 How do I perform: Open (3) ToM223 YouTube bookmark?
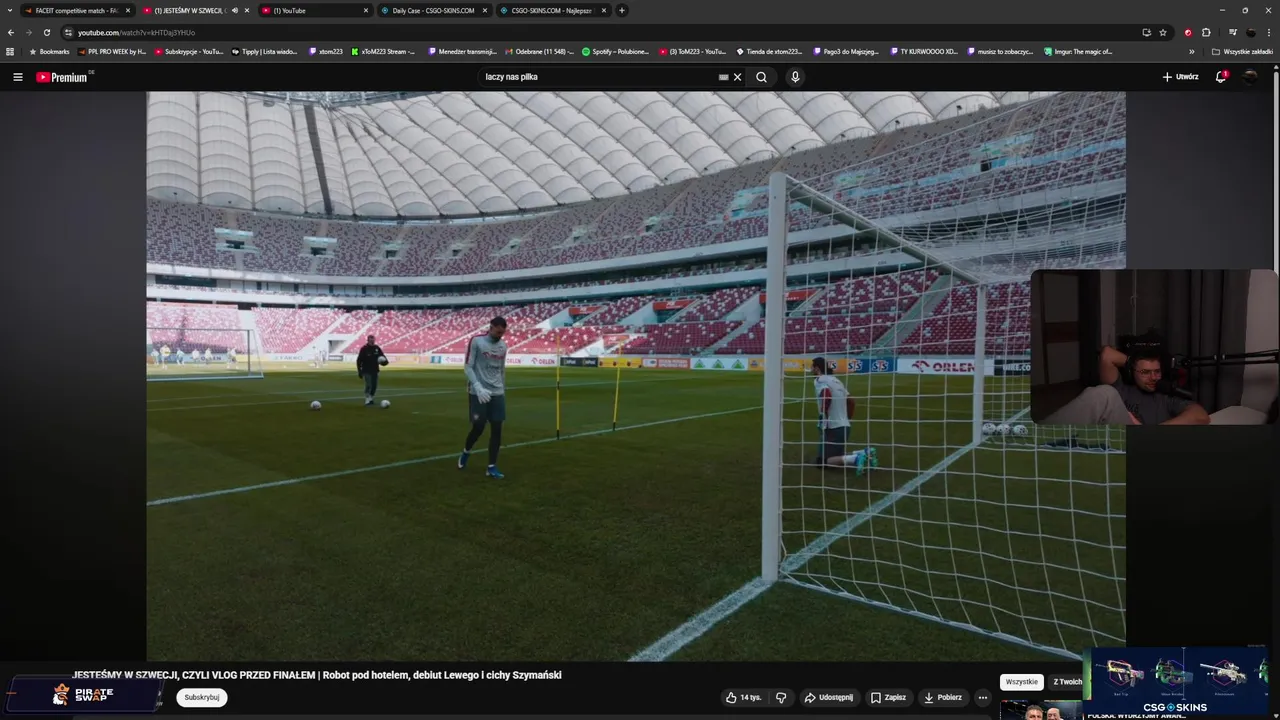pyautogui.click(x=692, y=51)
